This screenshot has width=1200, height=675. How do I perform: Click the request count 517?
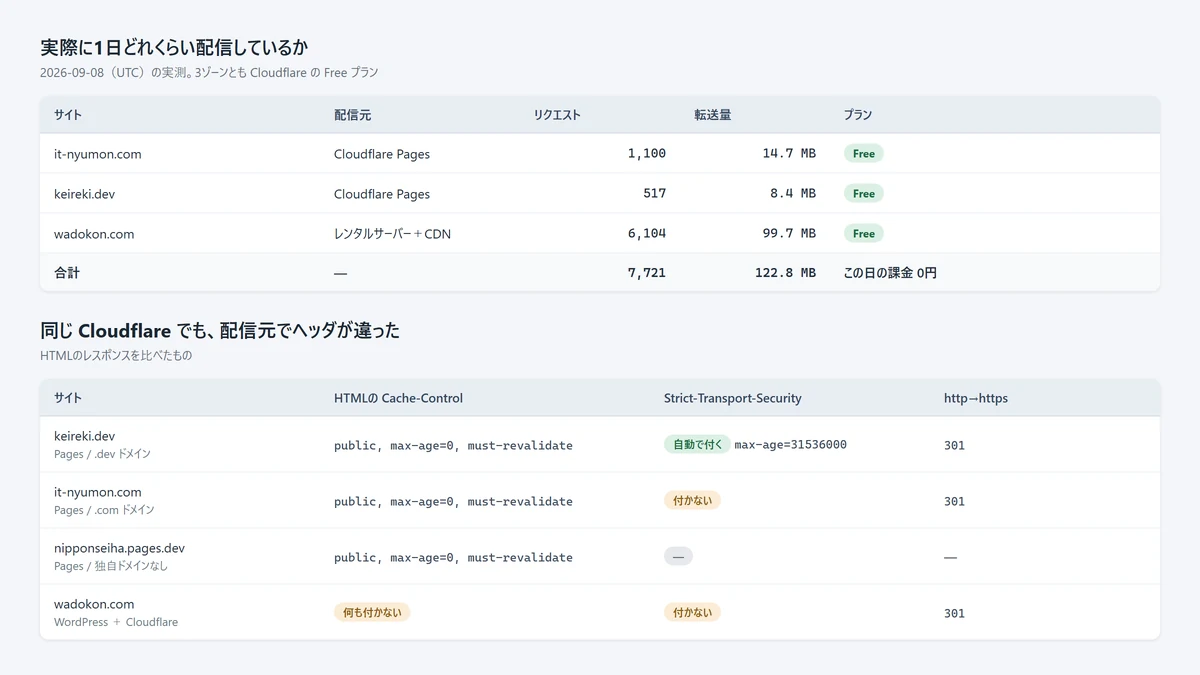click(654, 194)
